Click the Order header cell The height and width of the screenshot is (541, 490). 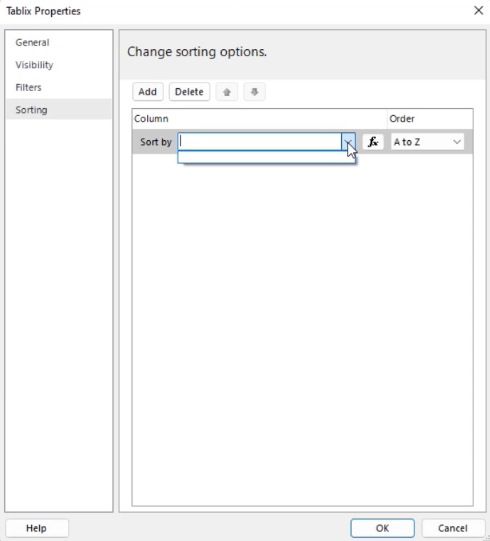point(430,119)
